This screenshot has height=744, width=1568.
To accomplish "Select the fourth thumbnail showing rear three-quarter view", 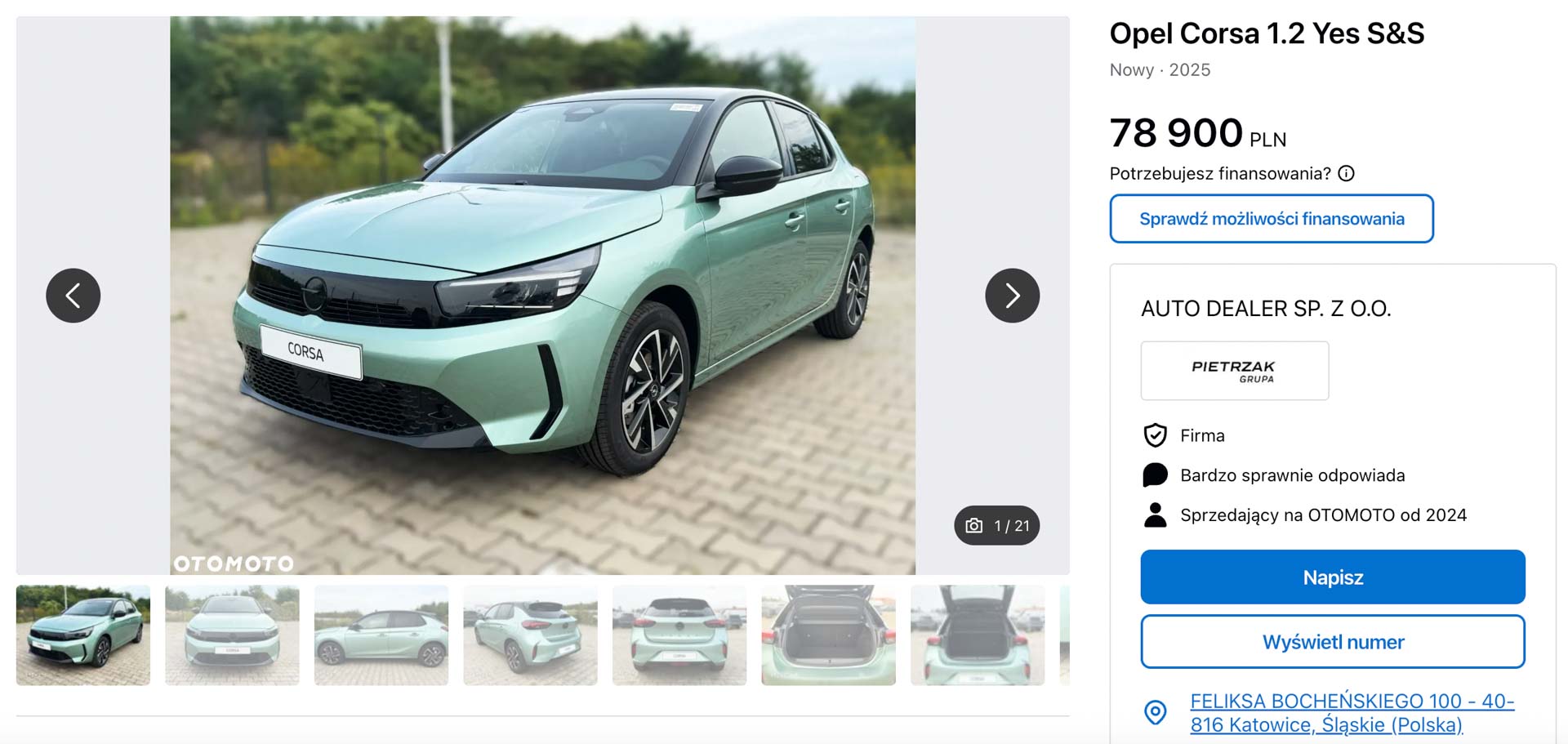I will point(530,635).
